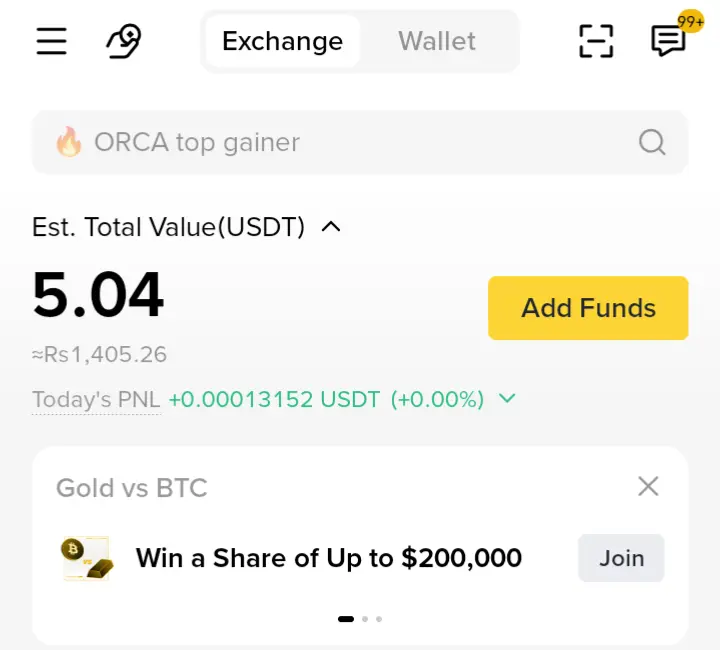Dismiss the Gold vs BTC banner
The width and height of the screenshot is (720, 650).
click(x=648, y=487)
